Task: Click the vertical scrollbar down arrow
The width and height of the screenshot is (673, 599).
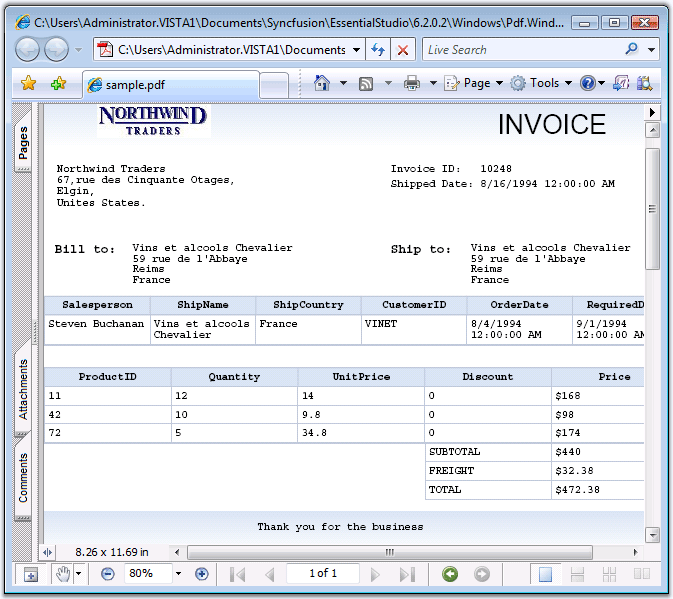Action: (x=652, y=535)
